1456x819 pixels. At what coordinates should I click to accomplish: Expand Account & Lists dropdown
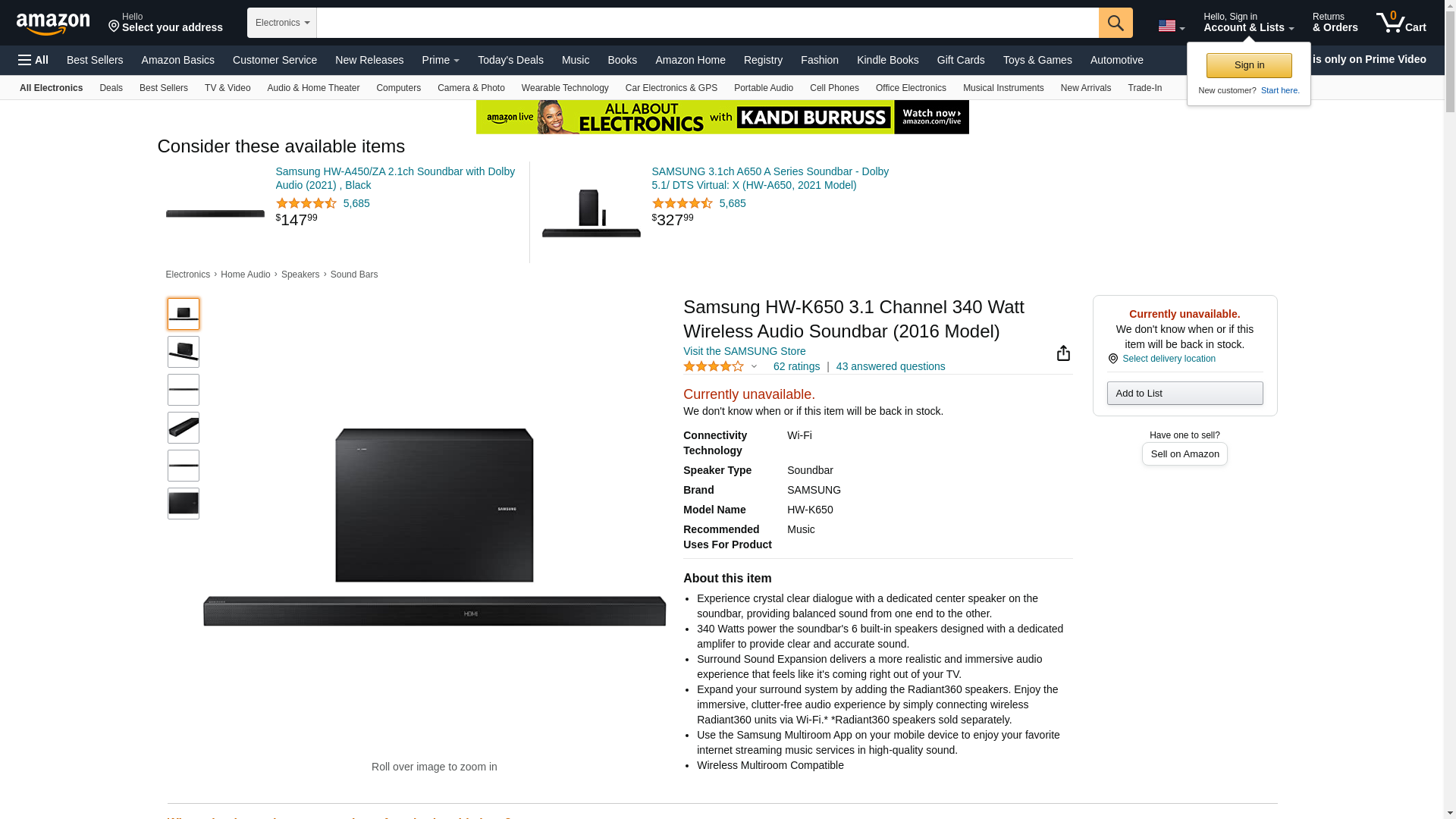(1248, 23)
